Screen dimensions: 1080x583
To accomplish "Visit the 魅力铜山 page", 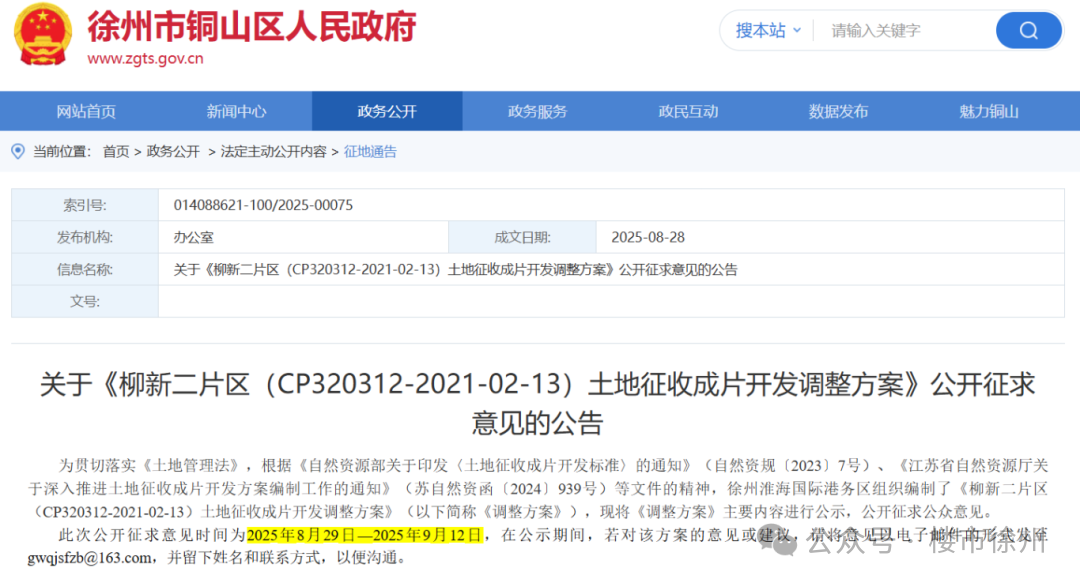I will (x=988, y=112).
